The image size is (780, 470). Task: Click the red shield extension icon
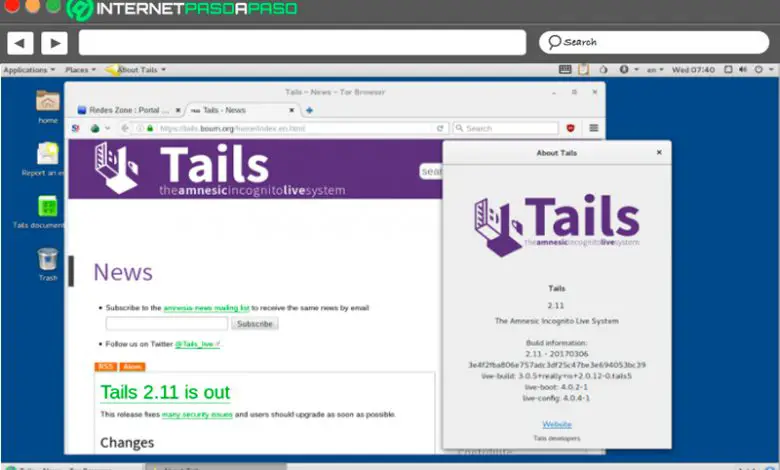point(571,128)
